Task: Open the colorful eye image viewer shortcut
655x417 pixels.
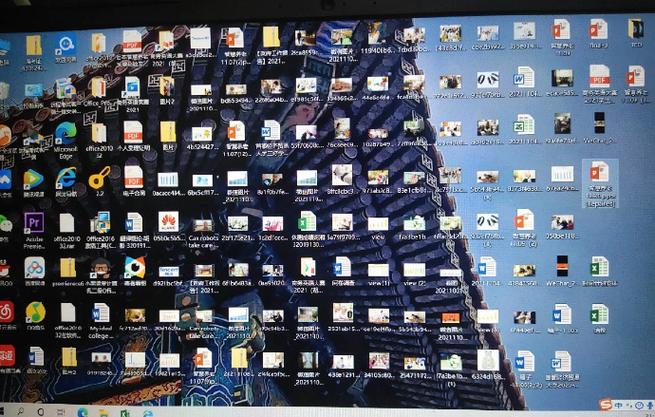Action: 135,267
